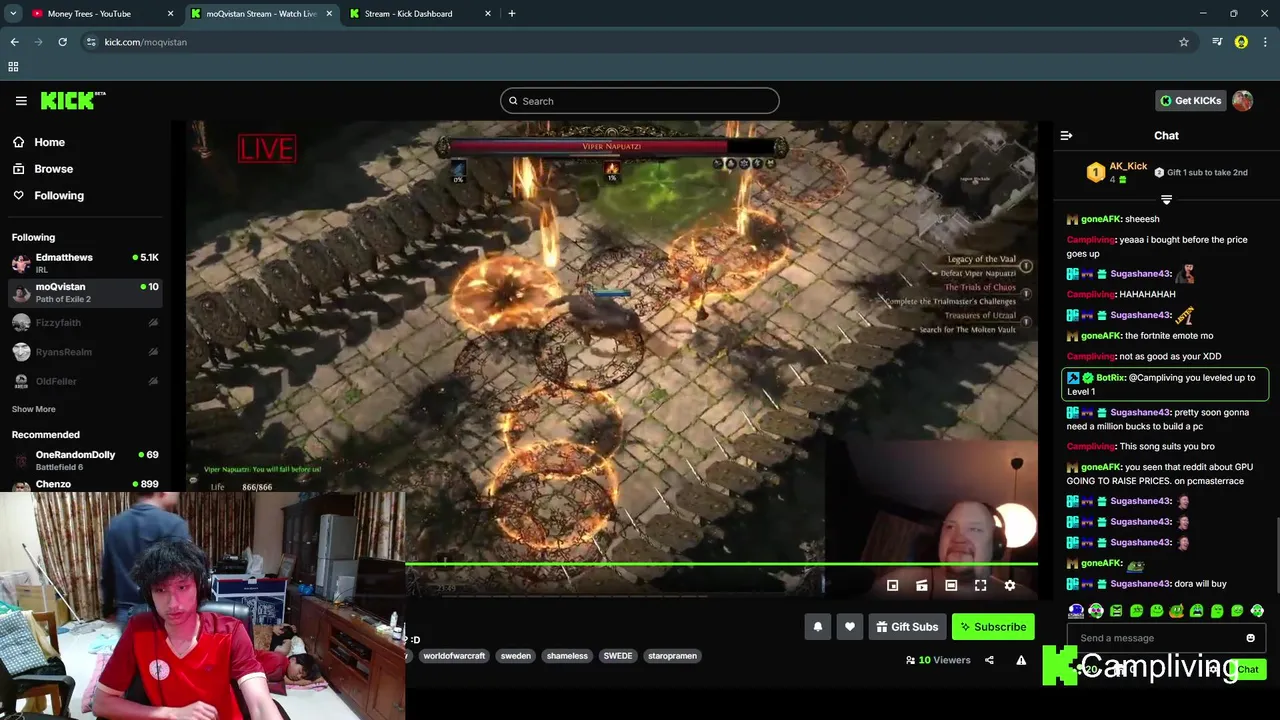Click the Gift Subs button

pyautogui.click(x=907, y=627)
